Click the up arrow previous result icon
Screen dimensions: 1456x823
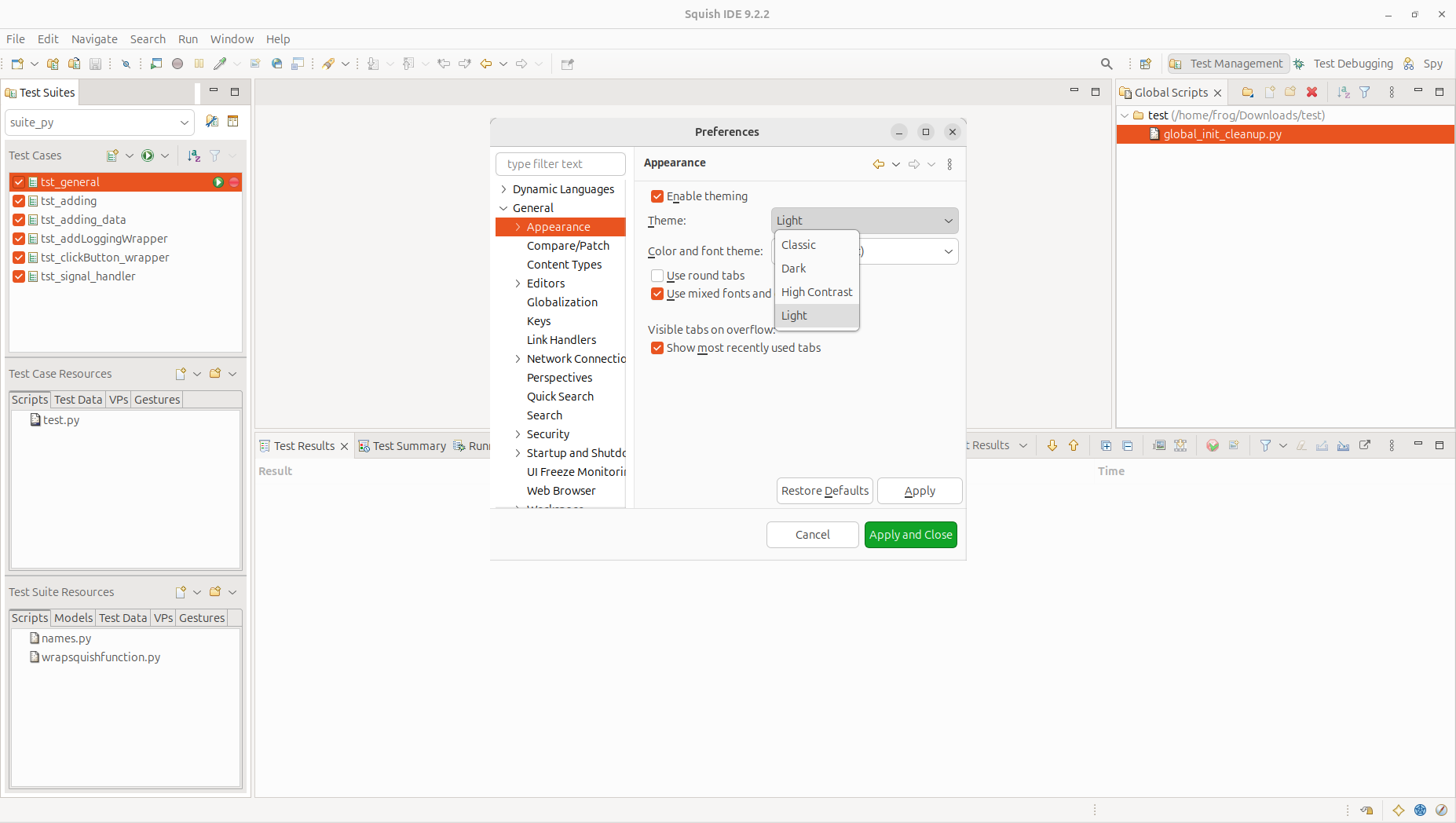coord(1074,445)
